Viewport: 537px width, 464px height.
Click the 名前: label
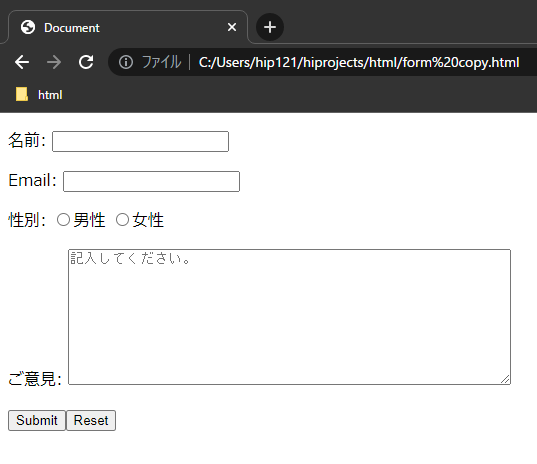(27, 140)
